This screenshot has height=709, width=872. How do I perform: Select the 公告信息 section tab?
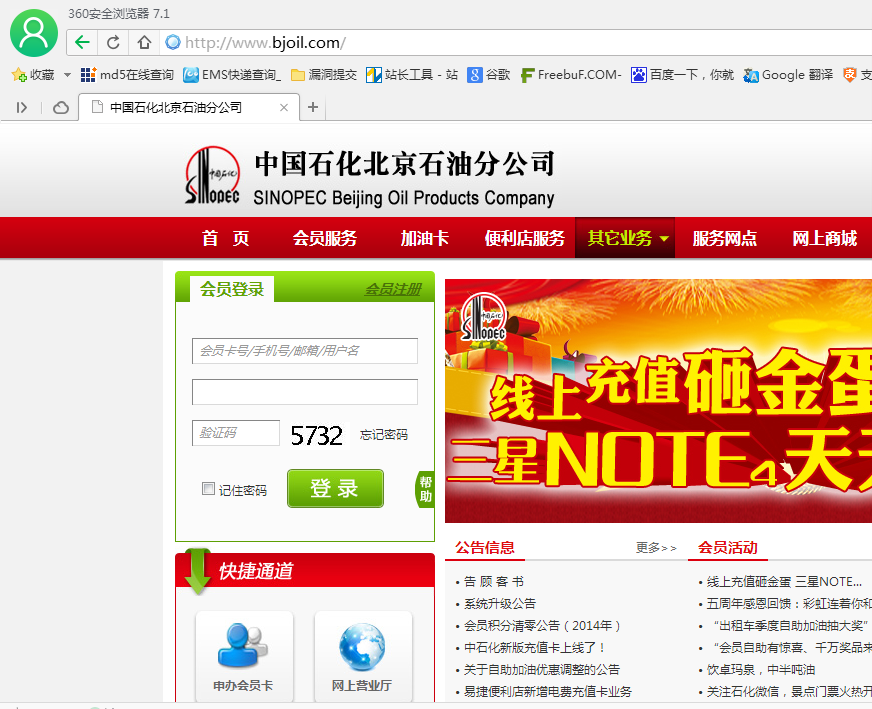tap(485, 548)
